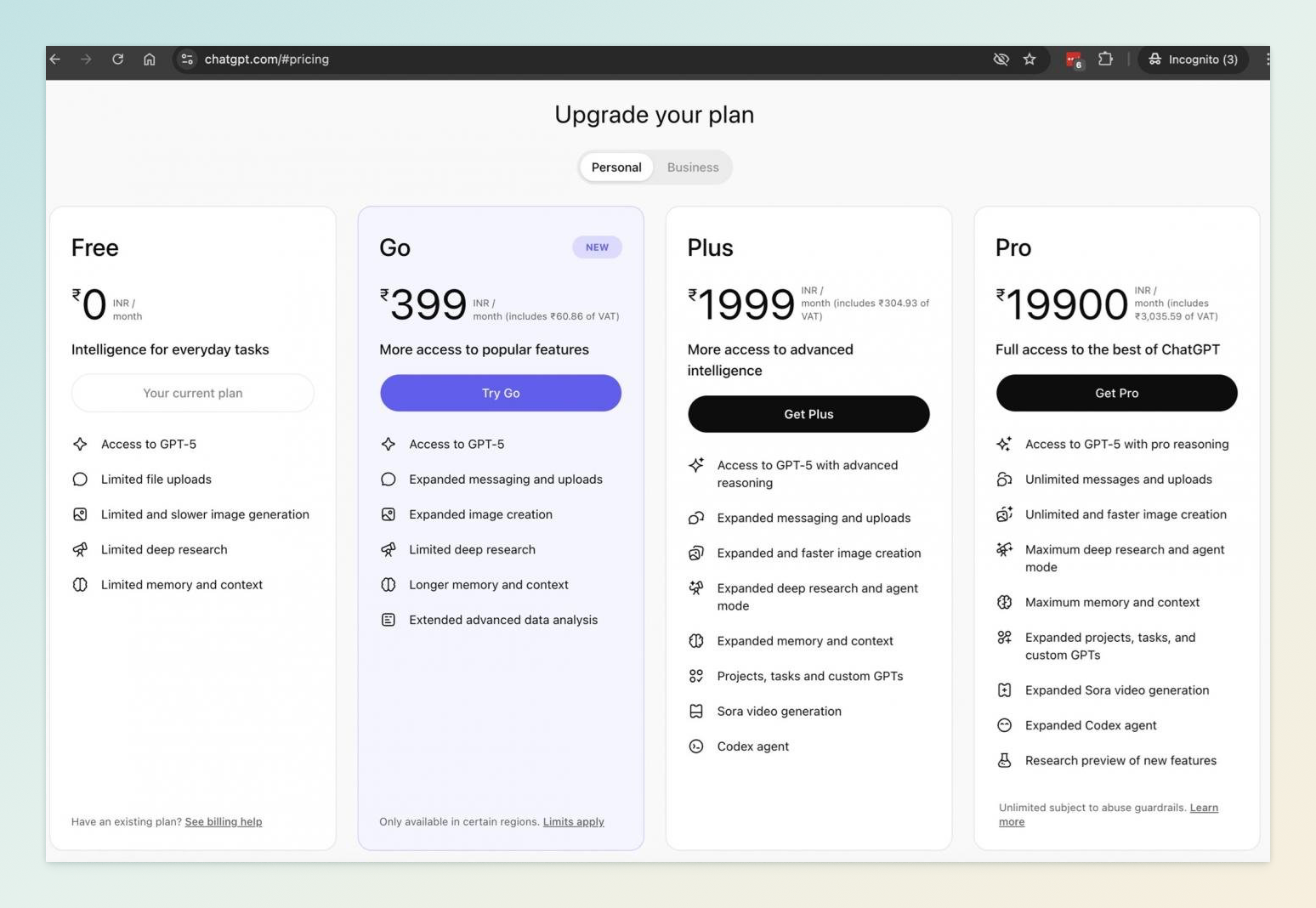Click the Get Pro button
This screenshot has height=908, width=1316.
[x=1116, y=393]
